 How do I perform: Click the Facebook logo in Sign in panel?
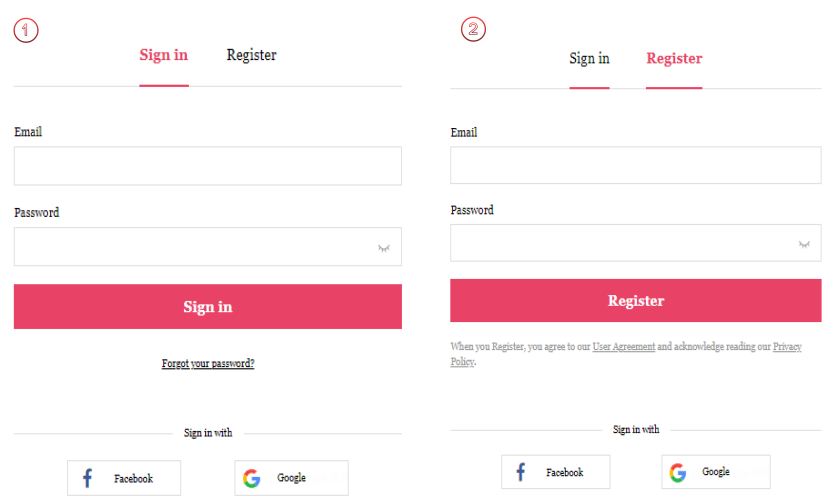tap(87, 478)
